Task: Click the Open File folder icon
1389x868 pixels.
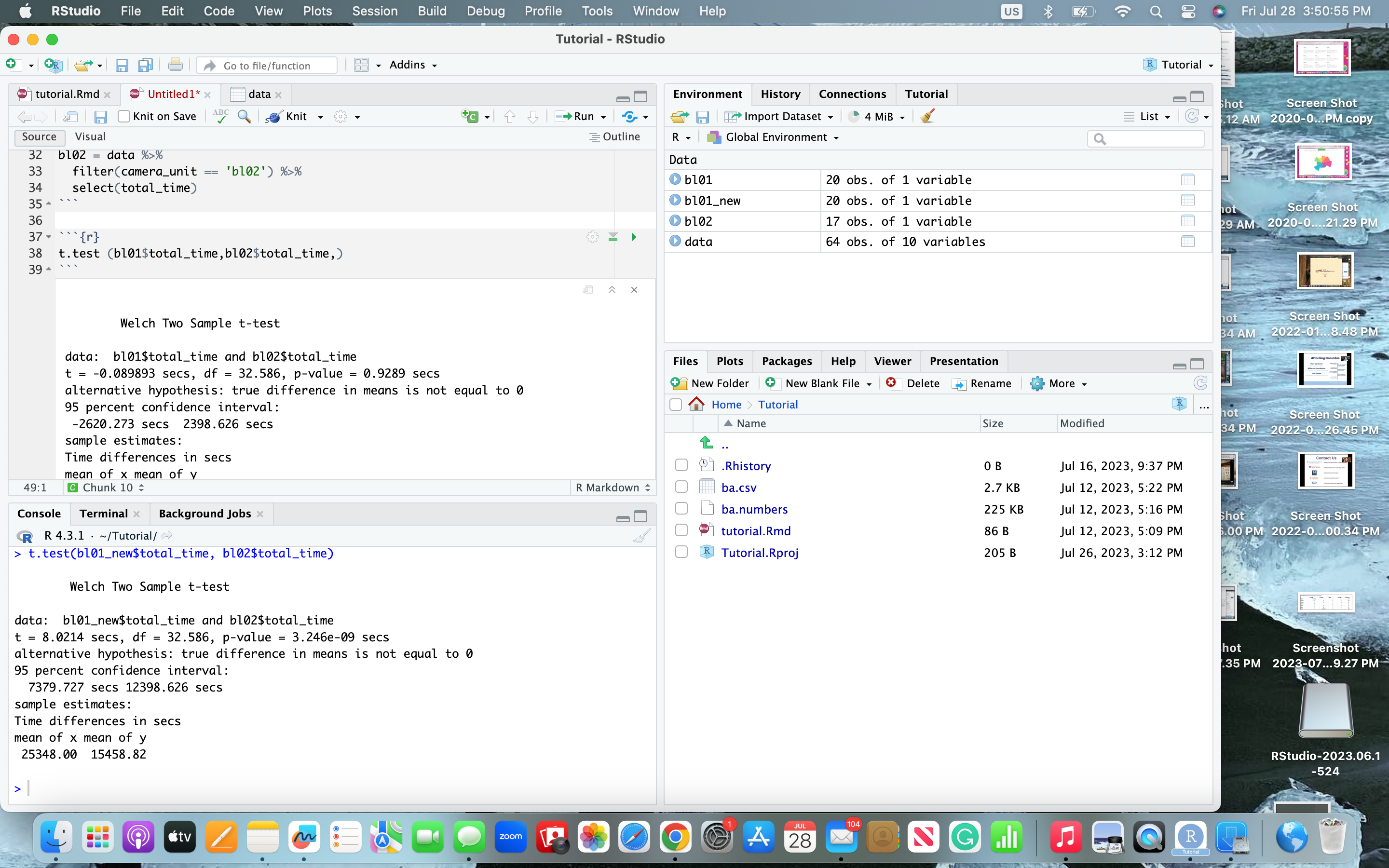Action: coord(83,65)
